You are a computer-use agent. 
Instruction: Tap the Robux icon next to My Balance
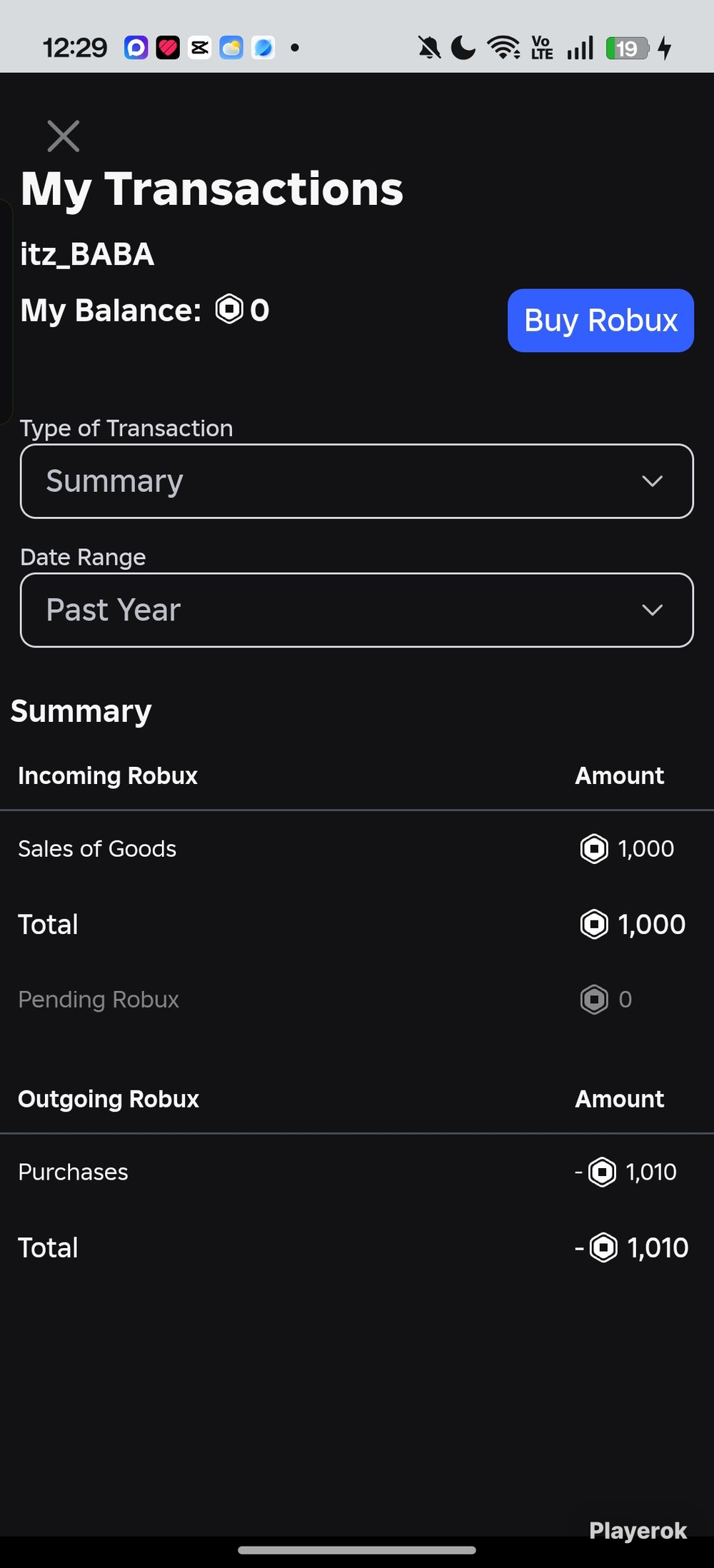(229, 309)
